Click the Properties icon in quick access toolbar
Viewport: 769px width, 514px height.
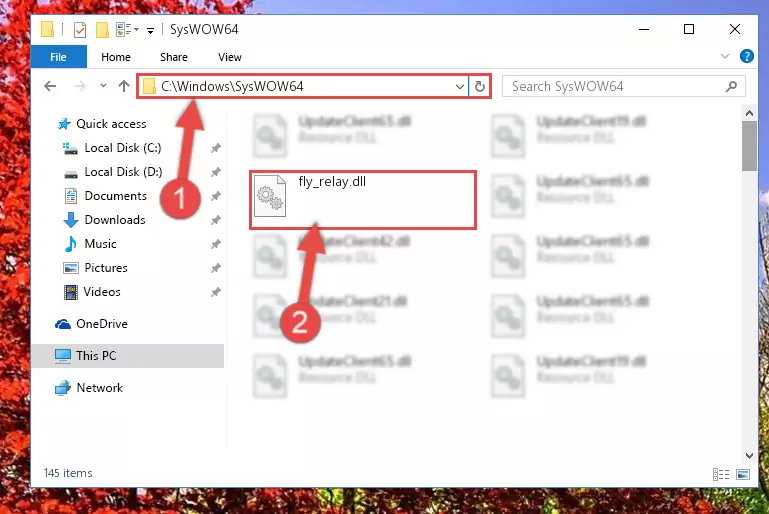(80, 29)
